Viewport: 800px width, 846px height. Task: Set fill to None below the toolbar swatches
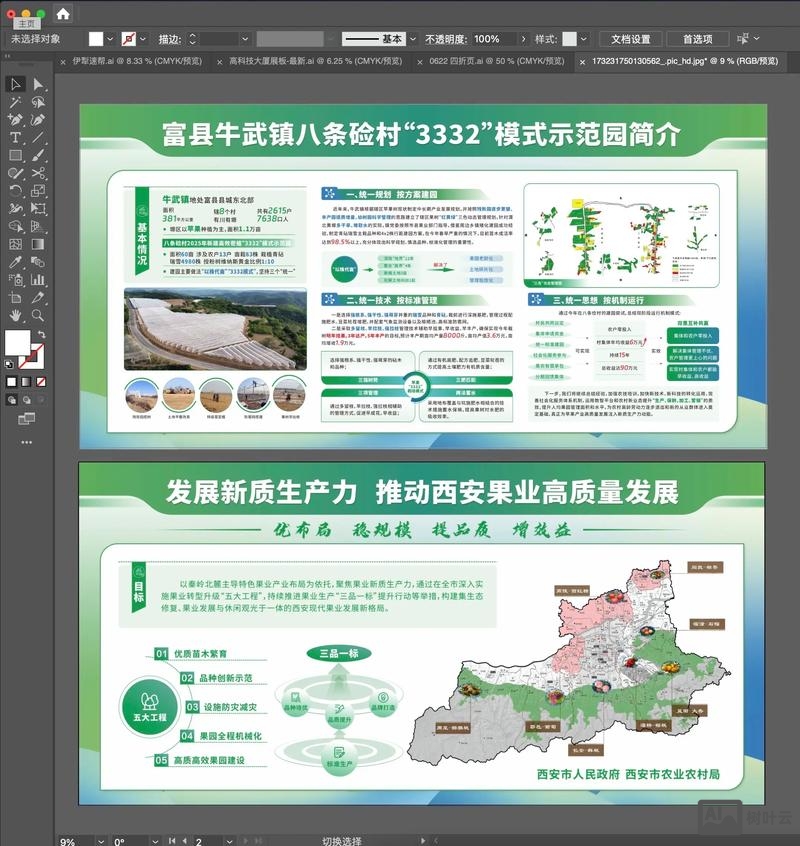(x=41, y=380)
